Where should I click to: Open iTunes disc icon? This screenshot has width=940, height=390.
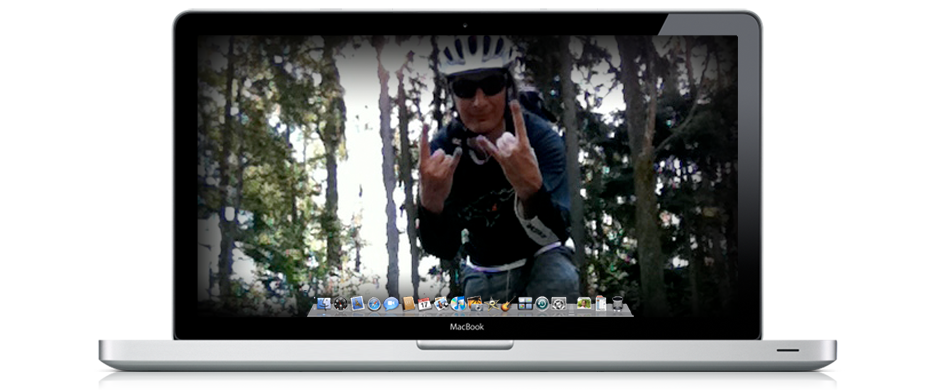pos(459,304)
